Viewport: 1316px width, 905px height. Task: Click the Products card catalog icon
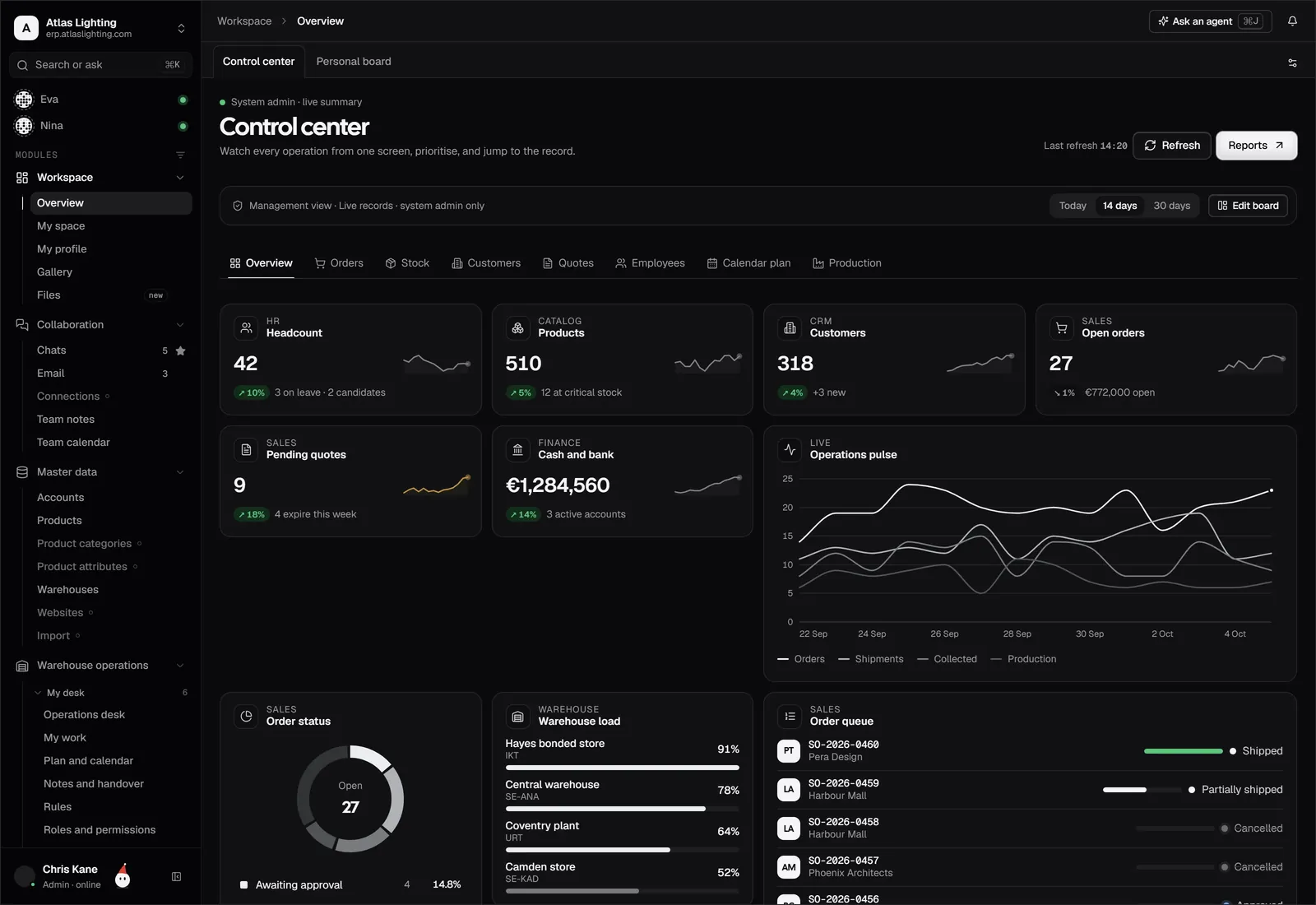(x=518, y=327)
